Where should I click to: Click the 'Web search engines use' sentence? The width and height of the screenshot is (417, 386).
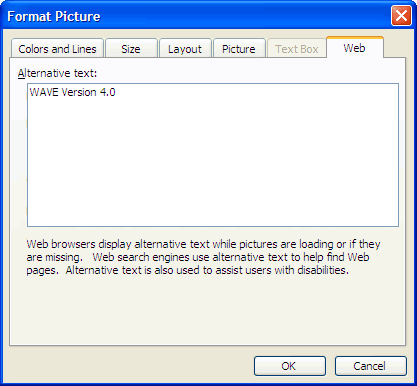151,257
